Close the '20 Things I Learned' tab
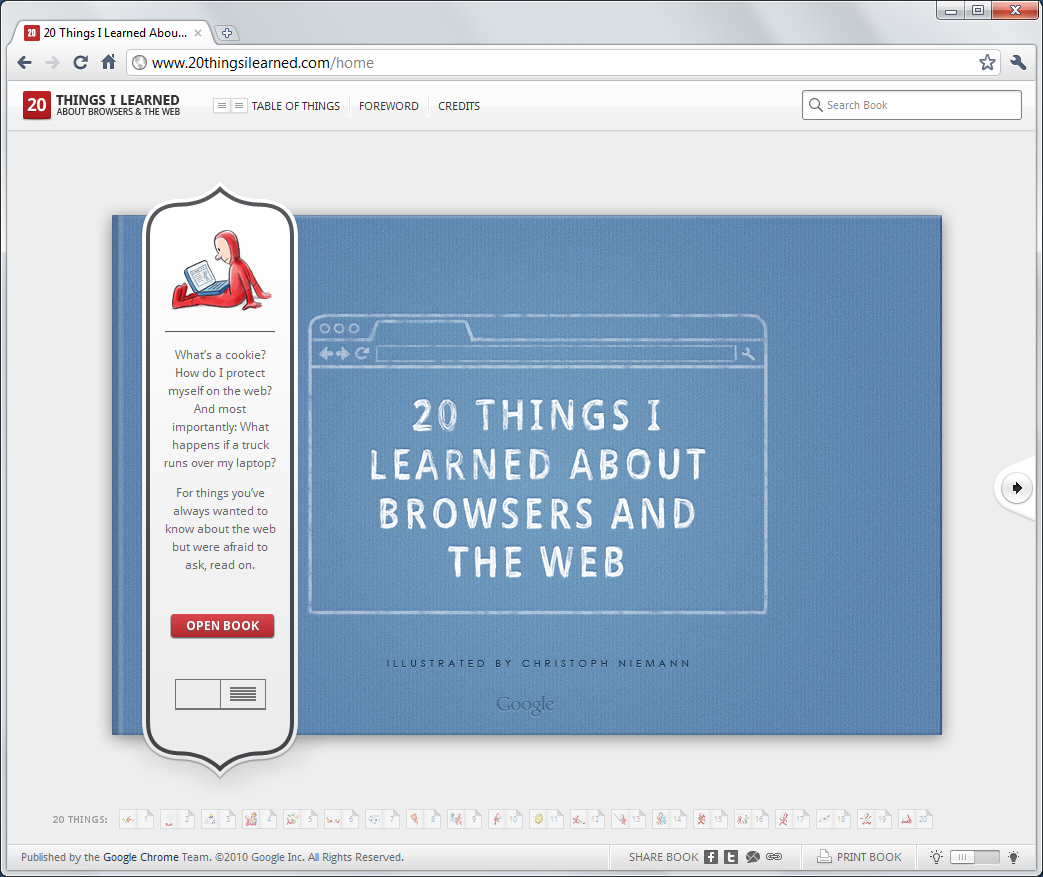 198,33
